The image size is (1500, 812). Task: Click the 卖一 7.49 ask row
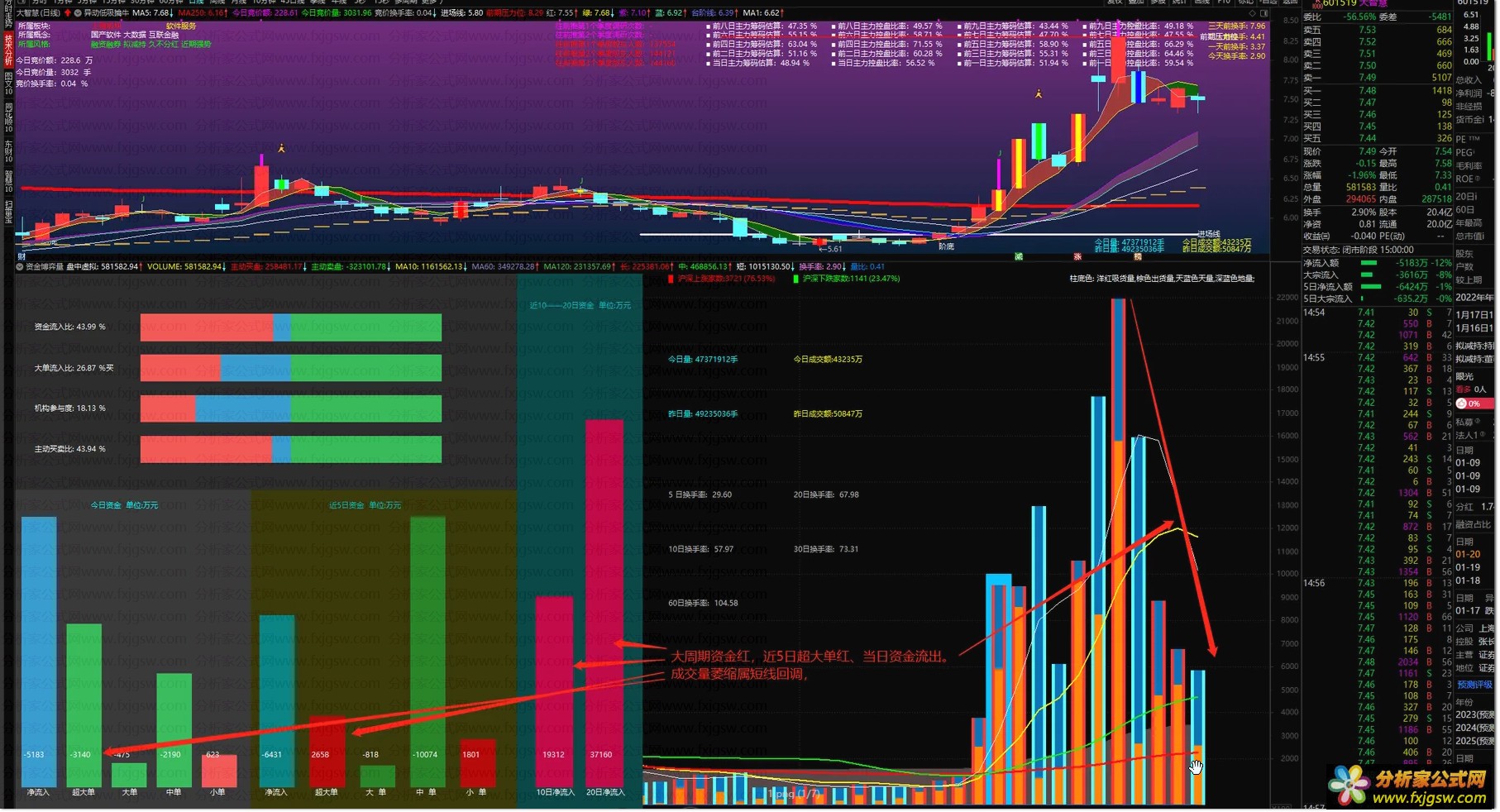(x=1378, y=78)
